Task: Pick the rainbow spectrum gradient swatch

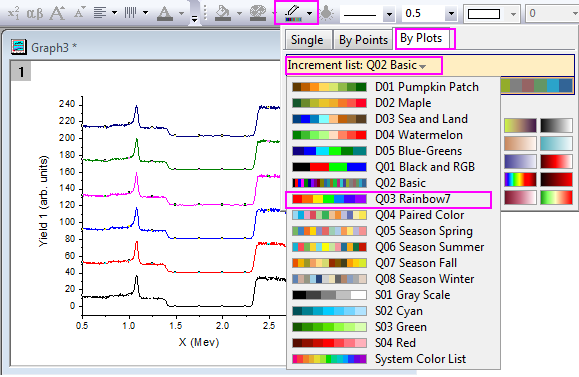Action: (x=520, y=179)
